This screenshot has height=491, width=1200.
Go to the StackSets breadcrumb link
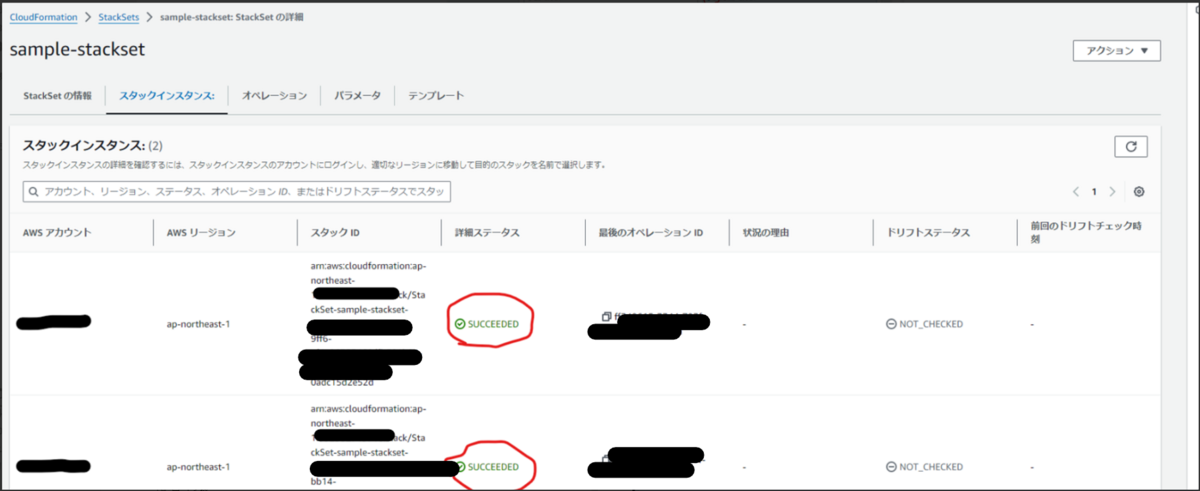(119, 18)
